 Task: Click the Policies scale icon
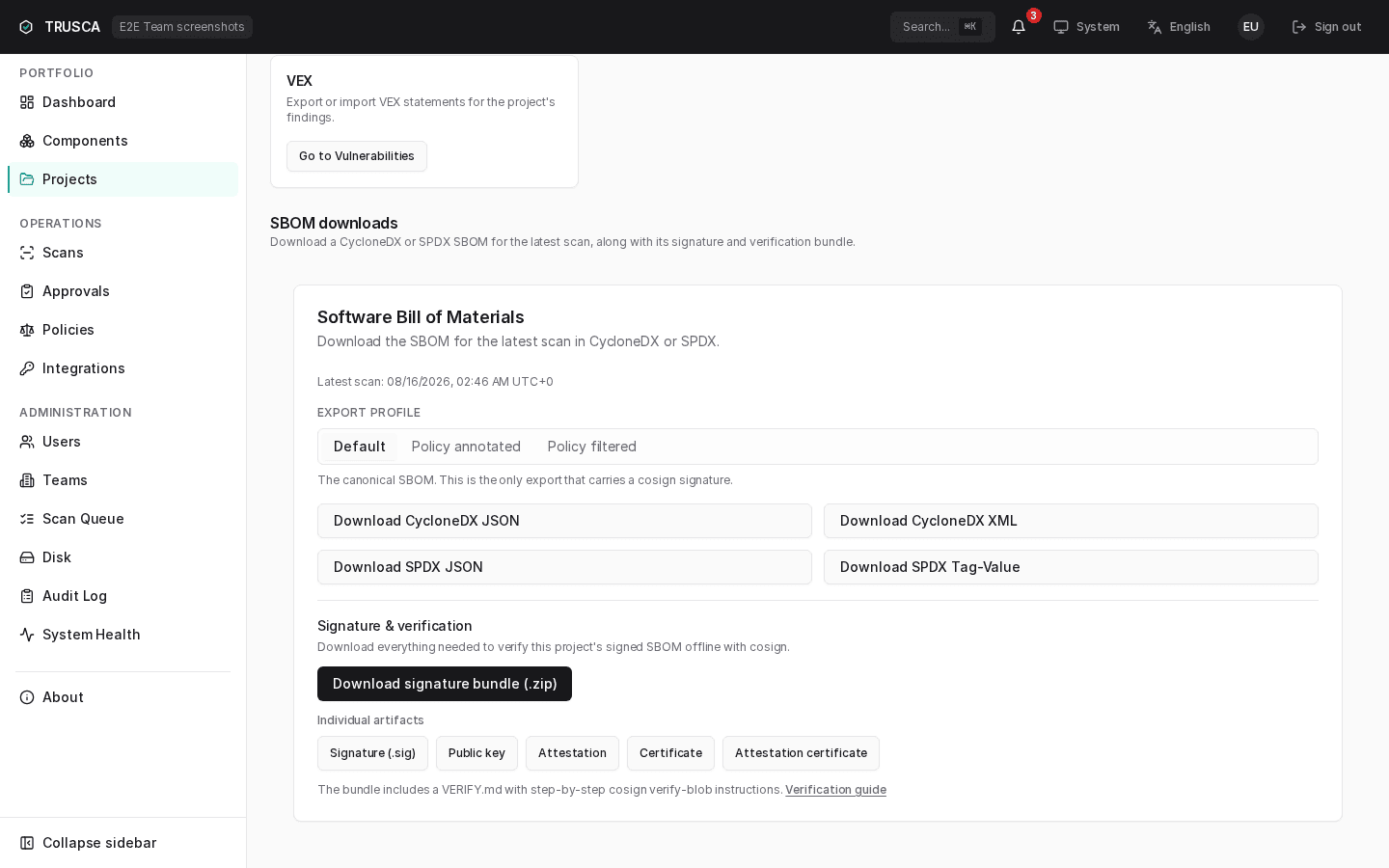pyautogui.click(x=27, y=330)
